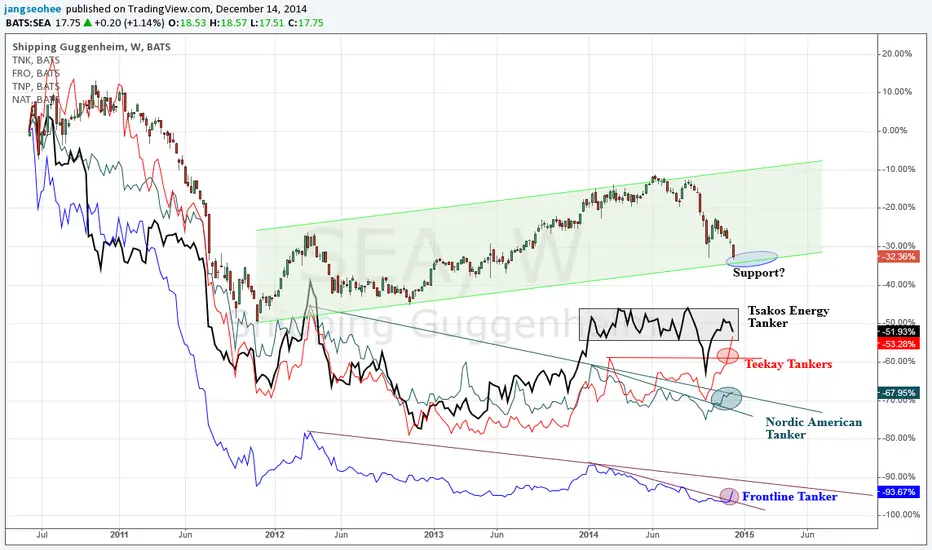This screenshot has width=932, height=550.
Task: Click the red -53.28% price label
Action: coord(899,344)
